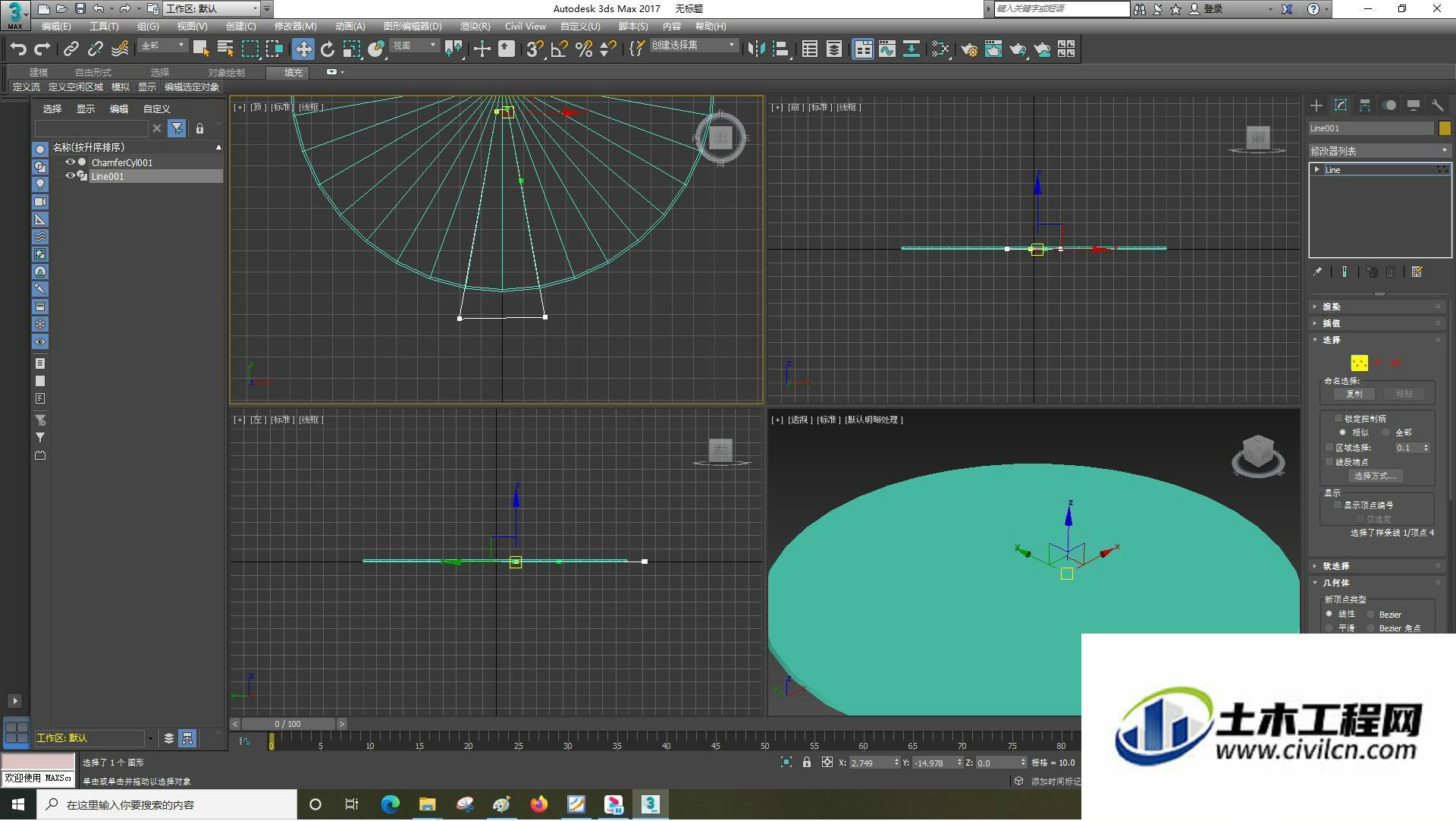Screen dimensions: 1456x821
Task: Collapse the 几何体 rollout
Action: 1378,583
